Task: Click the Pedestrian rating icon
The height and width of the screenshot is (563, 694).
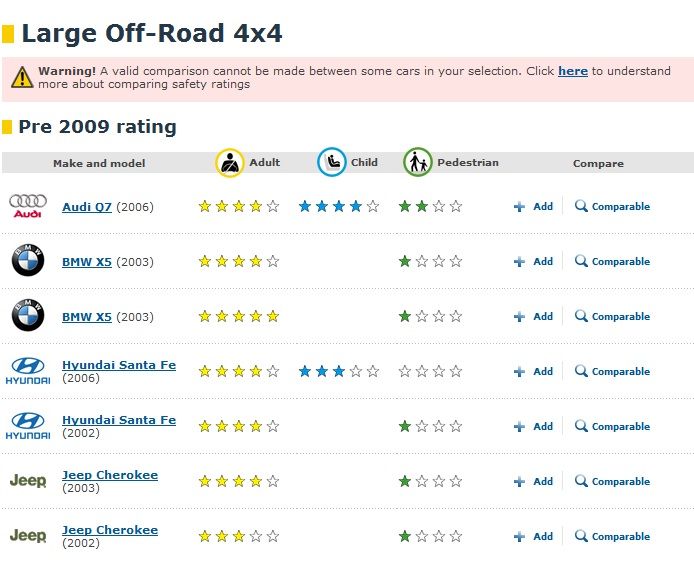Action: (417, 162)
